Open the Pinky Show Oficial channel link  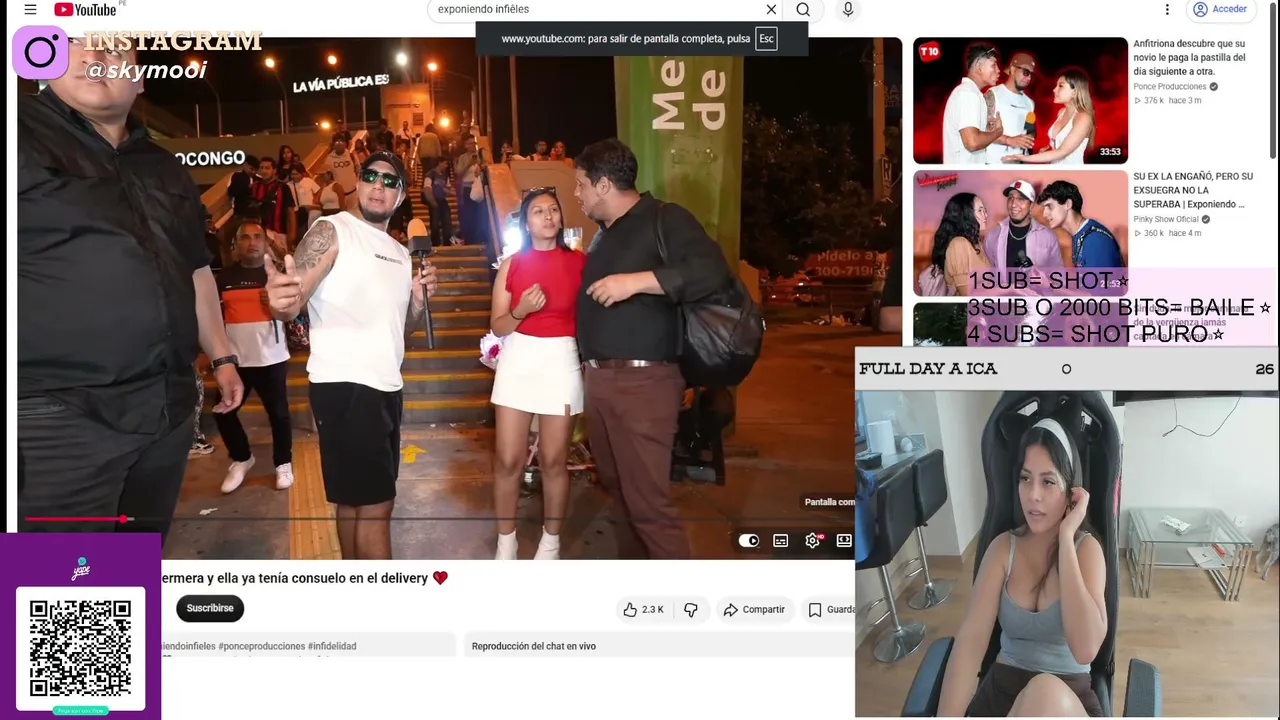pos(1166,219)
